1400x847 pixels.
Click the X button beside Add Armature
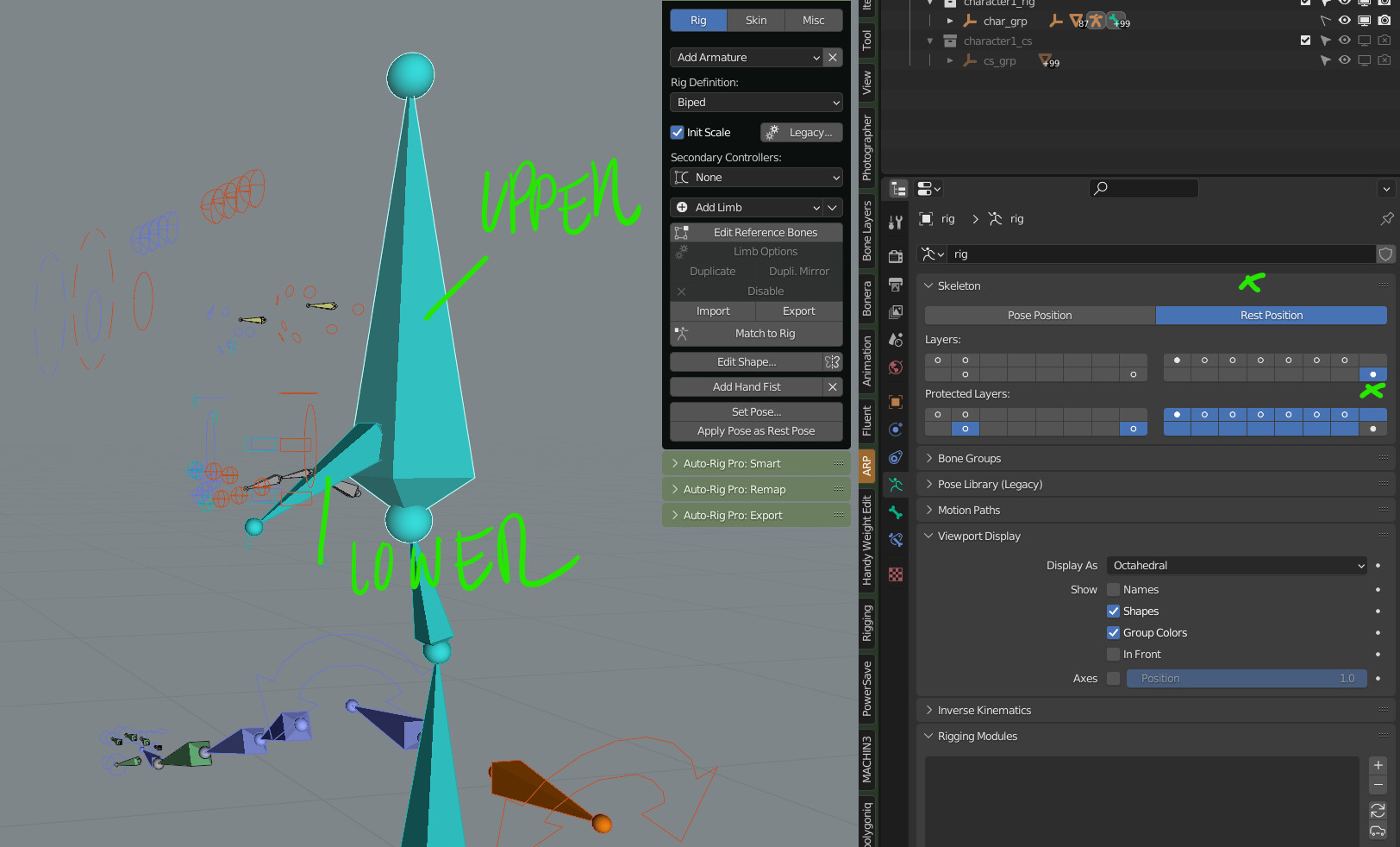pos(832,58)
